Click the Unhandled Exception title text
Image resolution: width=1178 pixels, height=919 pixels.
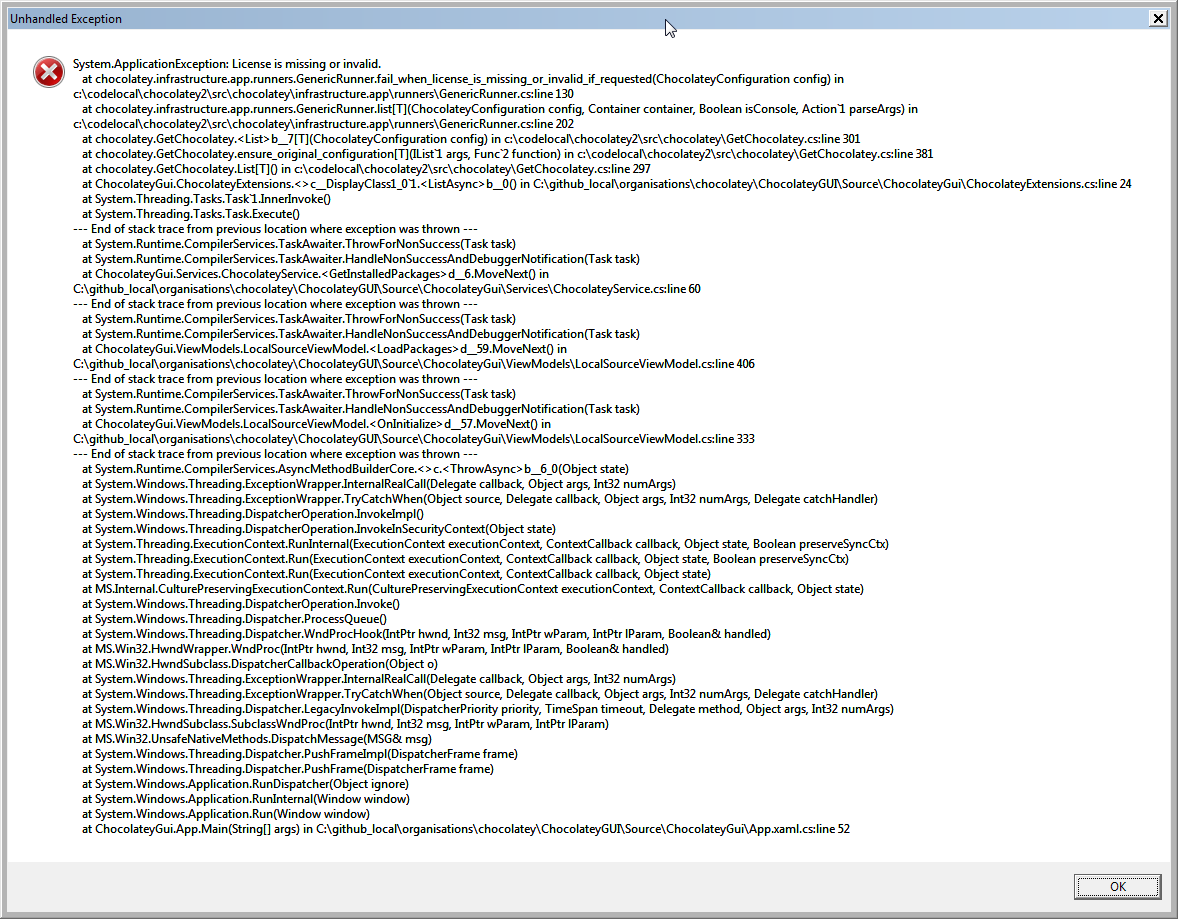[66, 19]
